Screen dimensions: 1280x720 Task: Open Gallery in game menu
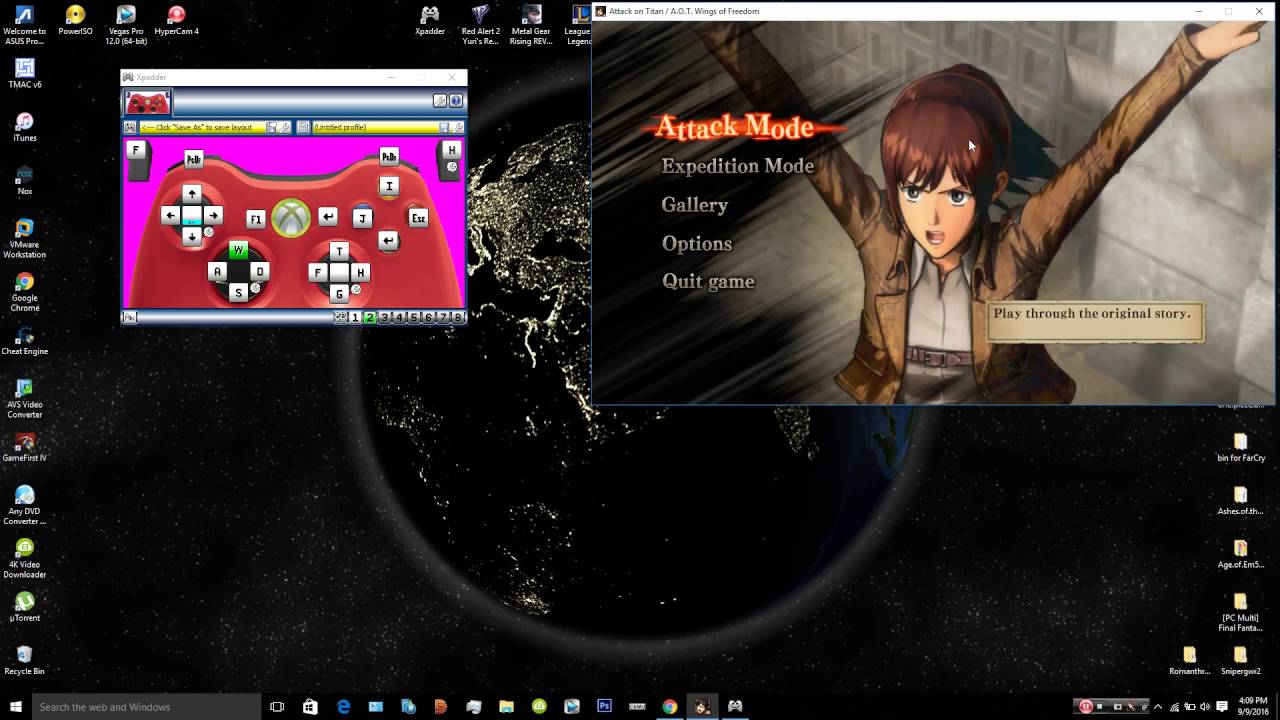[x=694, y=205]
